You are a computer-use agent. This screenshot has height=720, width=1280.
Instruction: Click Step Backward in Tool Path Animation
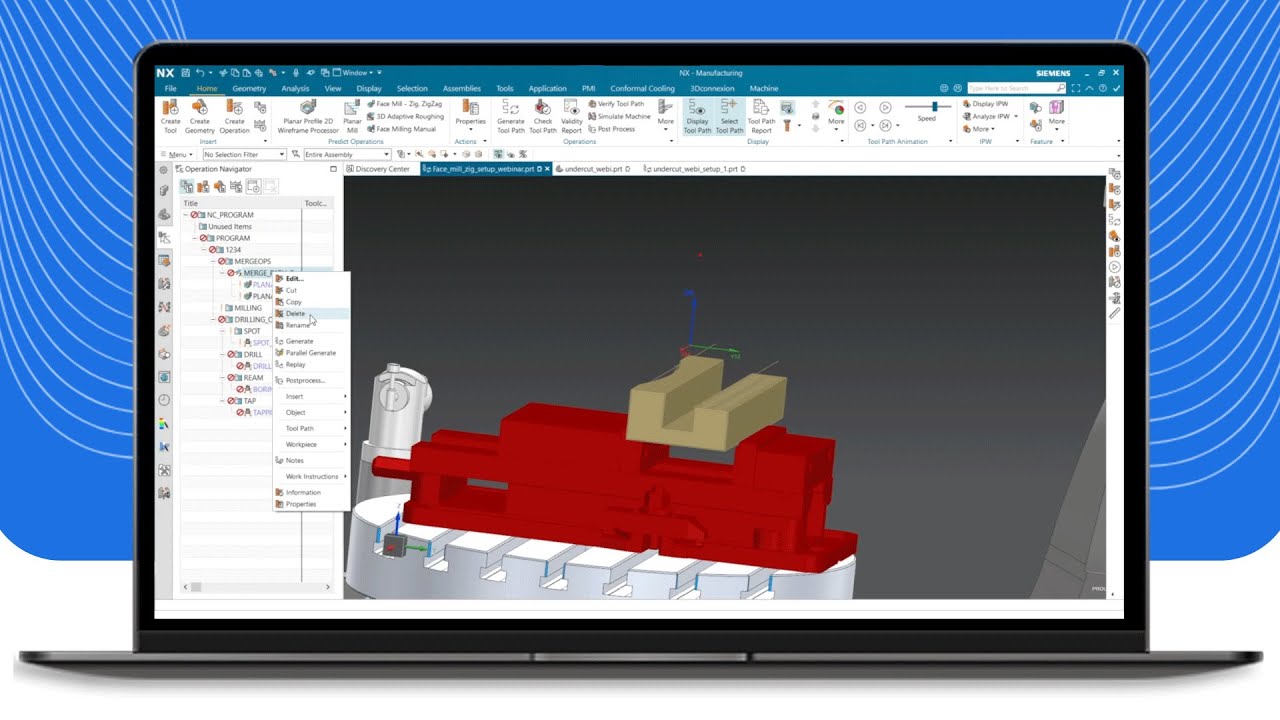(860, 125)
